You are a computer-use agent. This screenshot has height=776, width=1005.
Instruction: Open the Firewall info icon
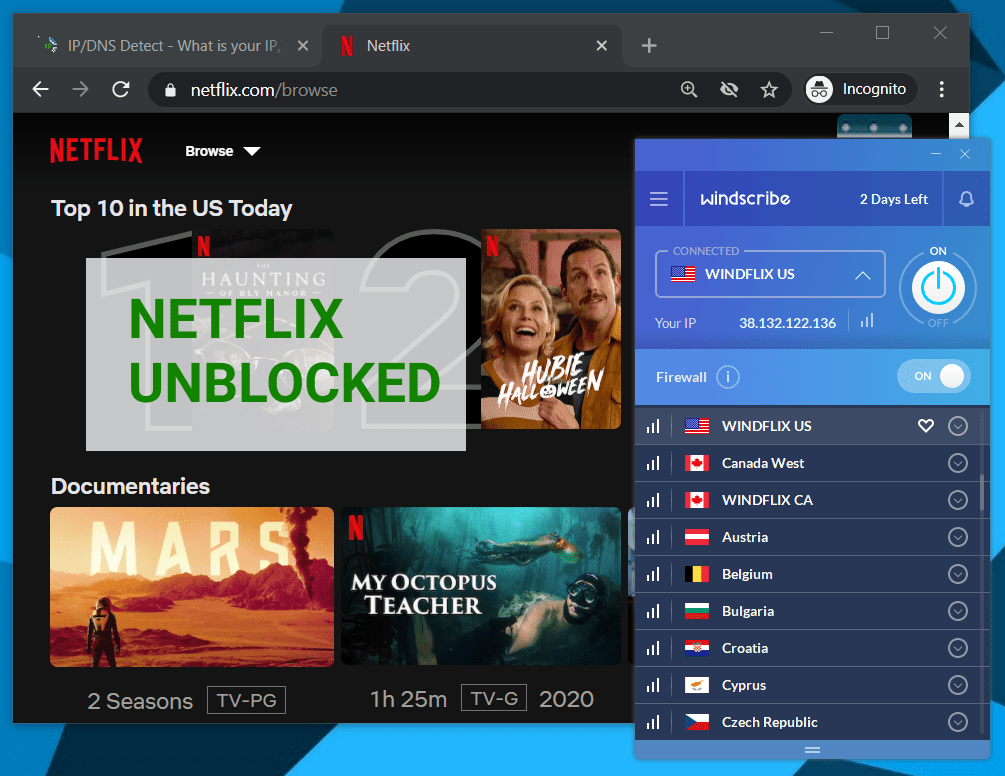tap(727, 377)
